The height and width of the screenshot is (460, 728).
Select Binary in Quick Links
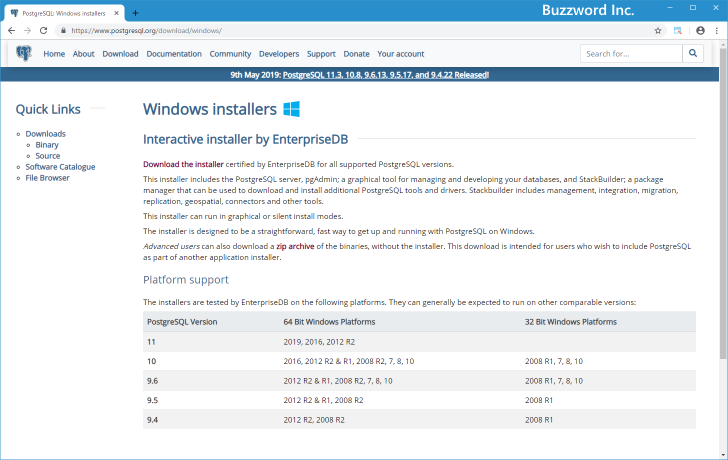pos(47,145)
